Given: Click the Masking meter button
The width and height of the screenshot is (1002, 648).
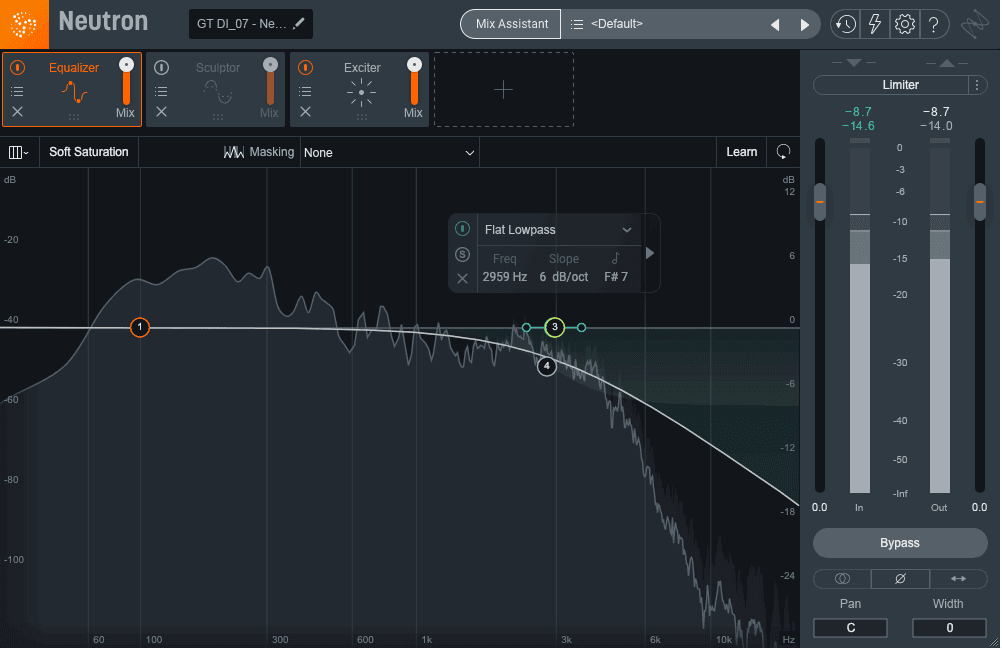Looking at the screenshot, I should (259, 152).
